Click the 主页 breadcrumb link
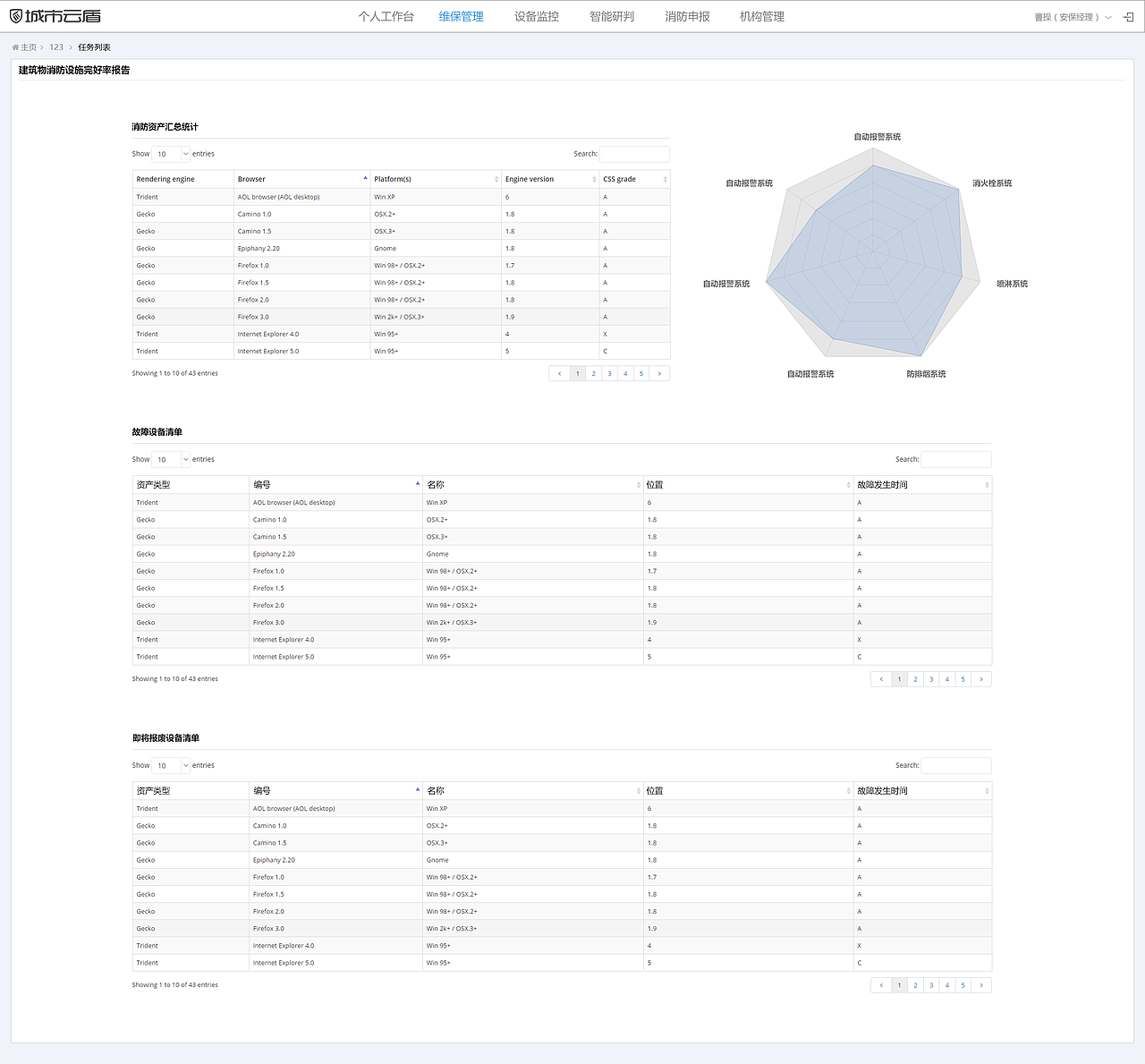The image size is (1145, 1064). click(x=30, y=47)
